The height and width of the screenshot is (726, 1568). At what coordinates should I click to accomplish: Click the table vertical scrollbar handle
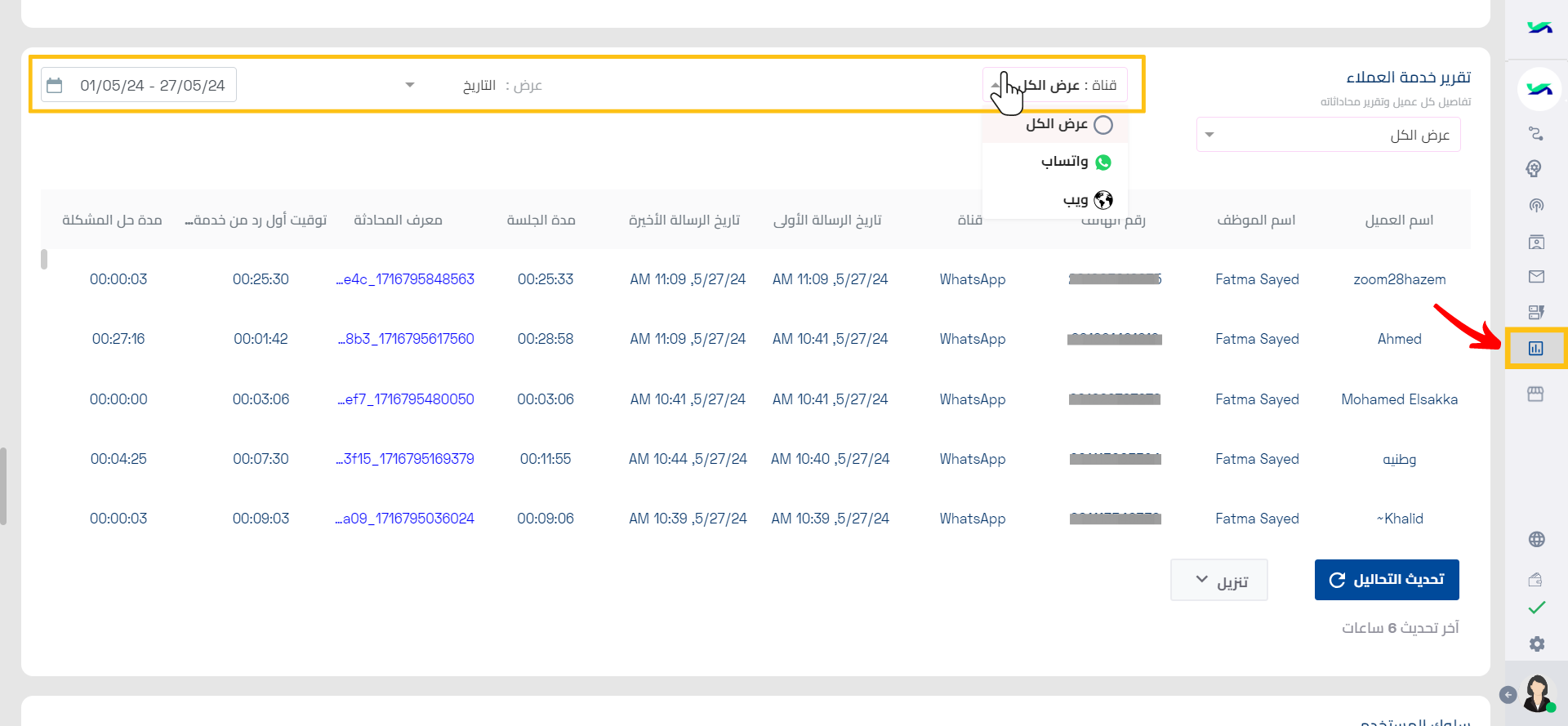44,260
